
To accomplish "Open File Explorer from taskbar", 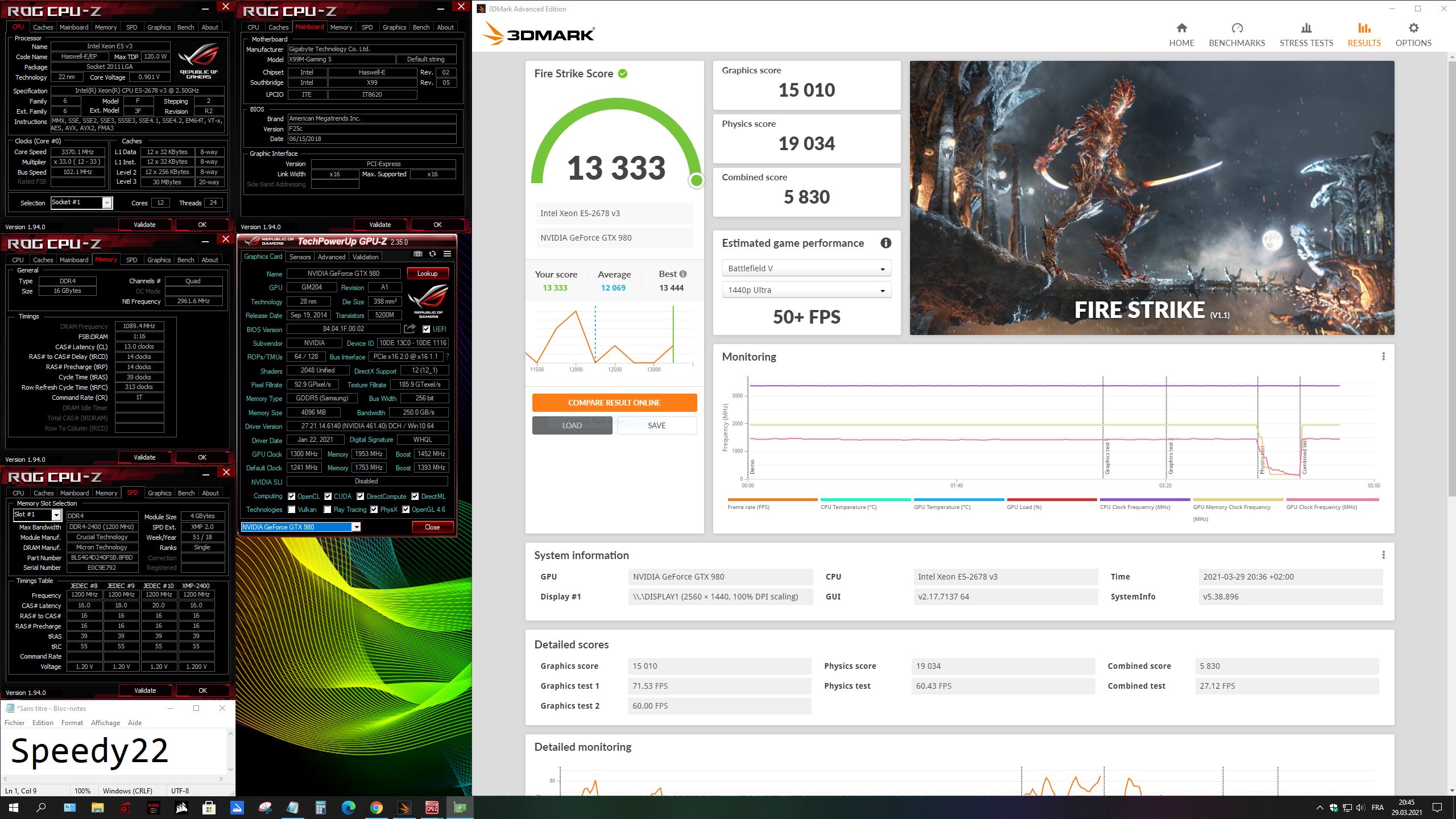I will [97, 807].
